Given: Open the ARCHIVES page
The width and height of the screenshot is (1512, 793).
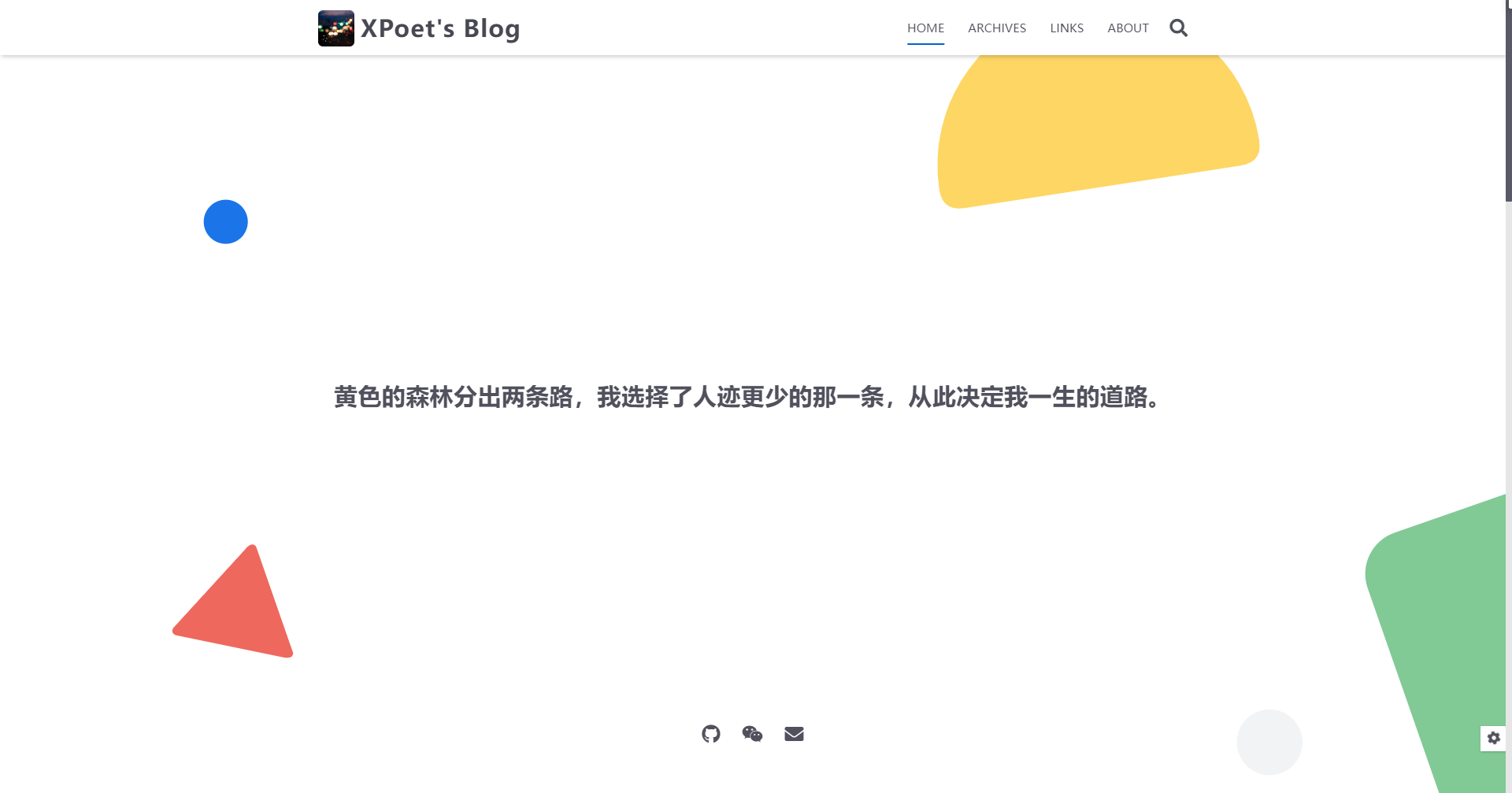Looking at the screenshot, I should pos(996,28).
